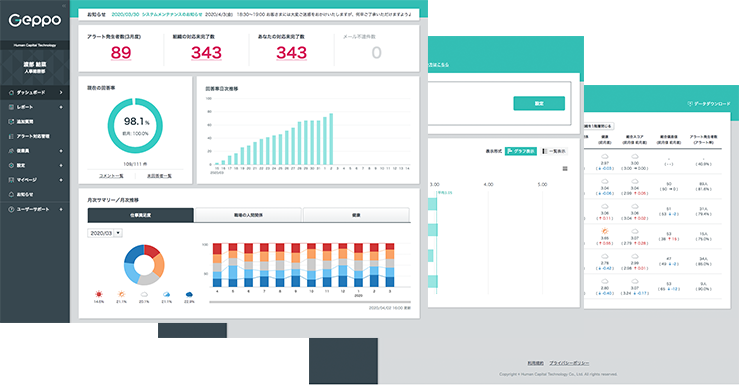Expand the 設定 sidebar menu with plus

(x=61, y=165)
